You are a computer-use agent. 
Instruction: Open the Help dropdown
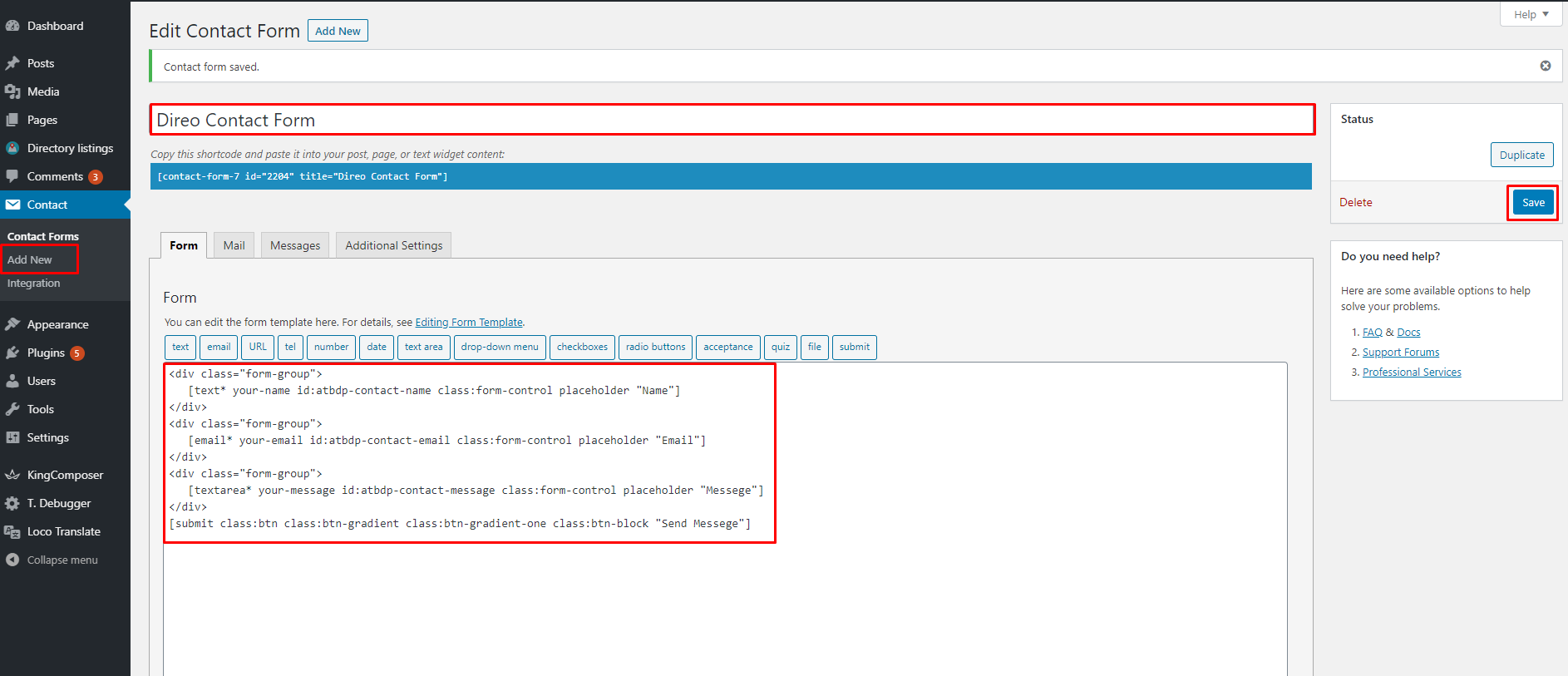click(1531, 14)
